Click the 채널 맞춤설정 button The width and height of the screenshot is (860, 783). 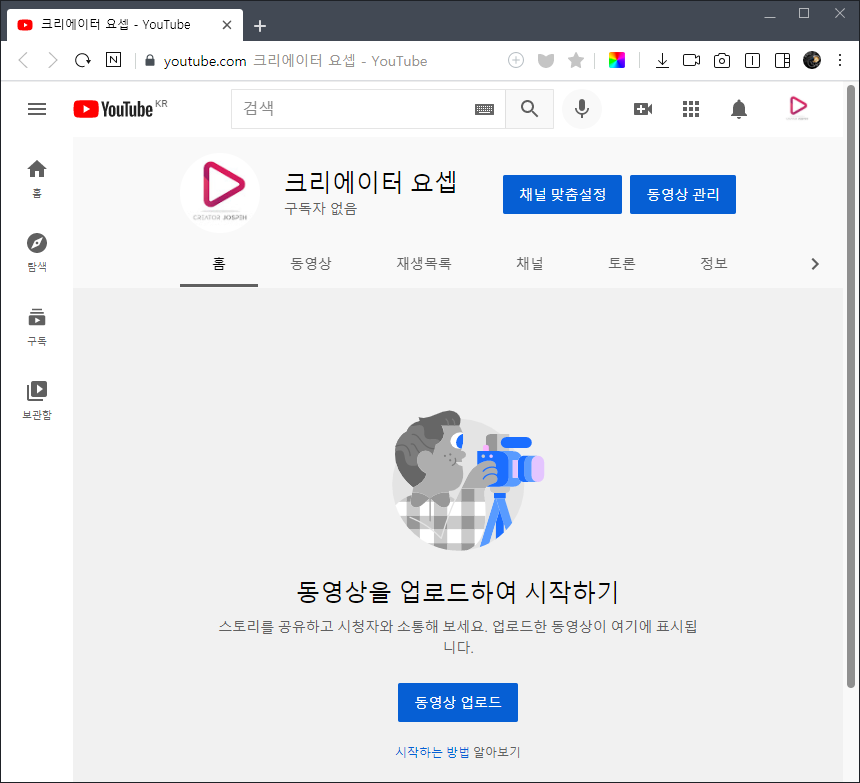pyautogui.click(x=562, y=195)
